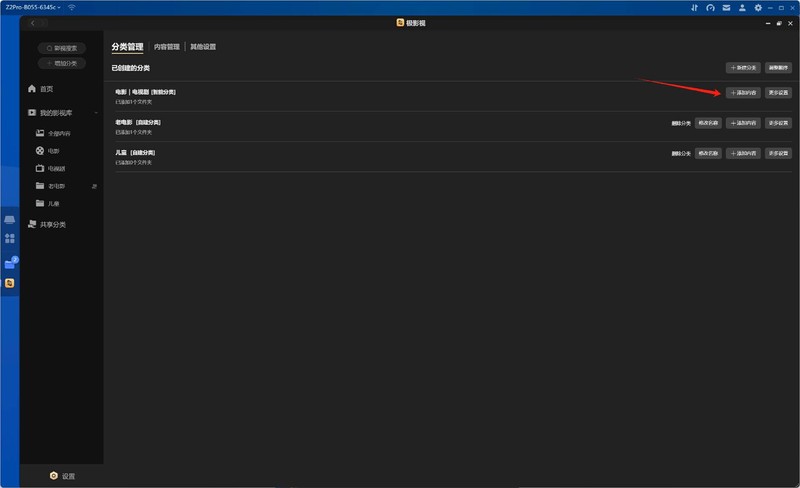Viewport: 800px width, 488px height.
Task: Open the blue folder icon with badge in dock
Action: pyautogui.click(x=10, y=263)
